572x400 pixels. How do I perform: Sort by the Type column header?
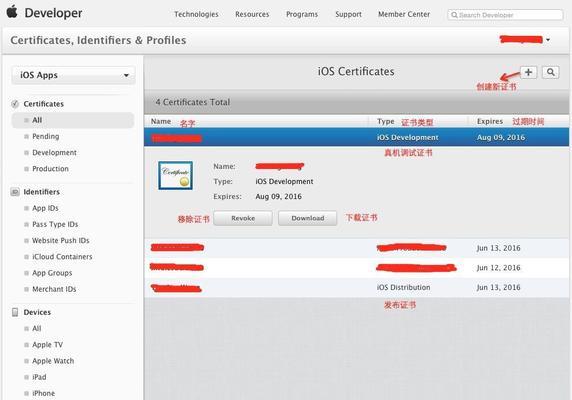click(386, 121)
